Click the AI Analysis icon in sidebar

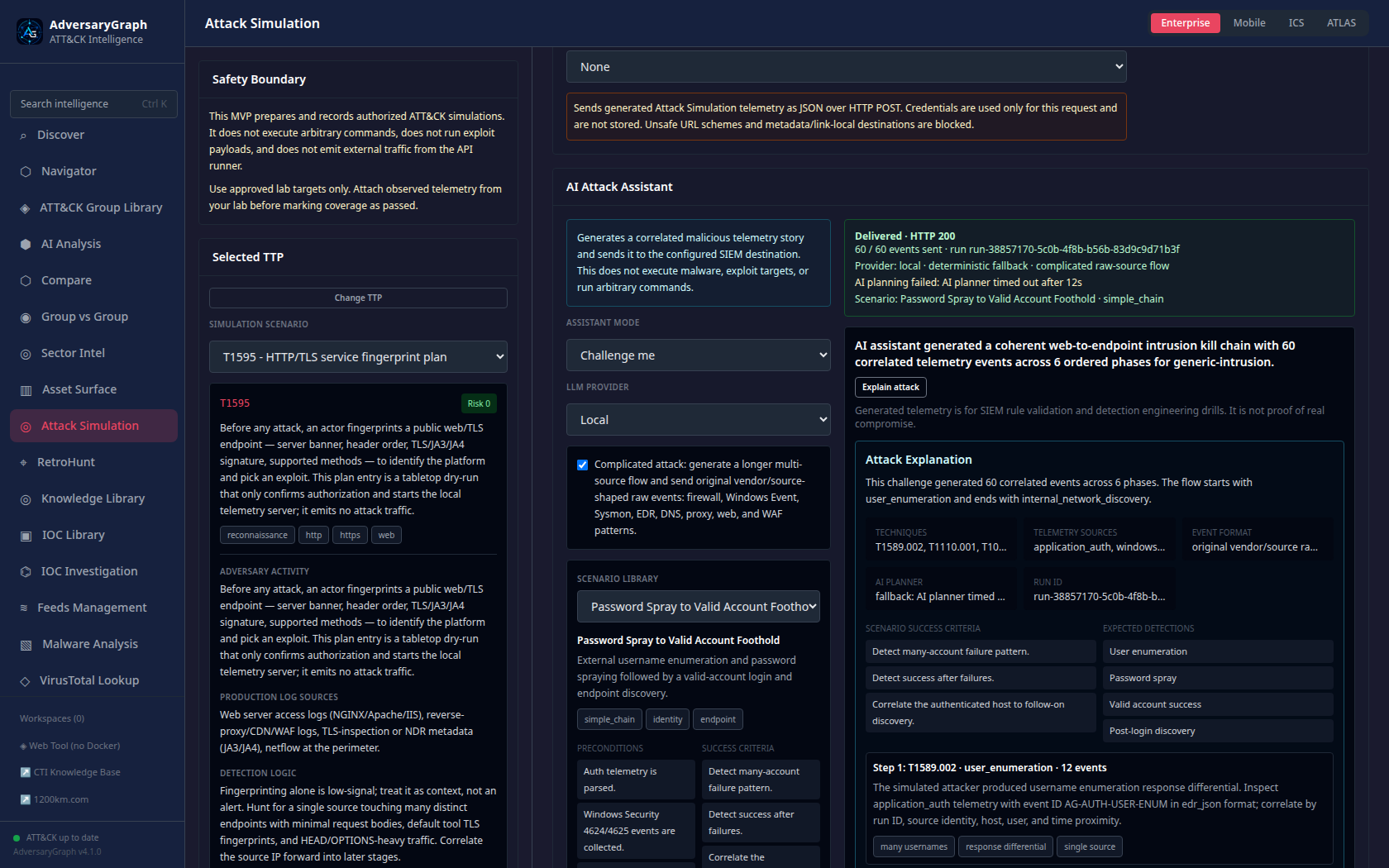(26, 245)
